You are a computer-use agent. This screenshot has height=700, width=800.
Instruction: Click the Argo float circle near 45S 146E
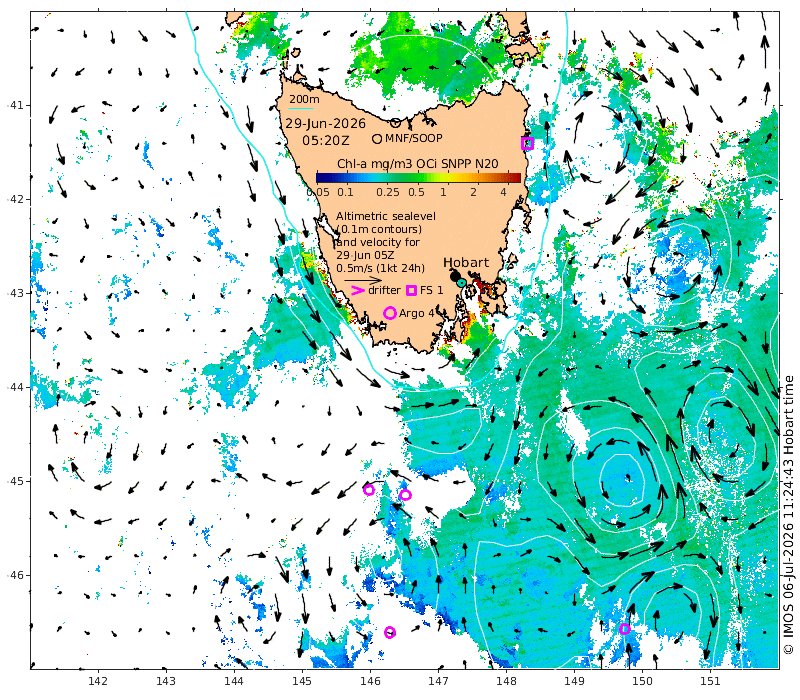pyautogui.click(x=369, y=490)
